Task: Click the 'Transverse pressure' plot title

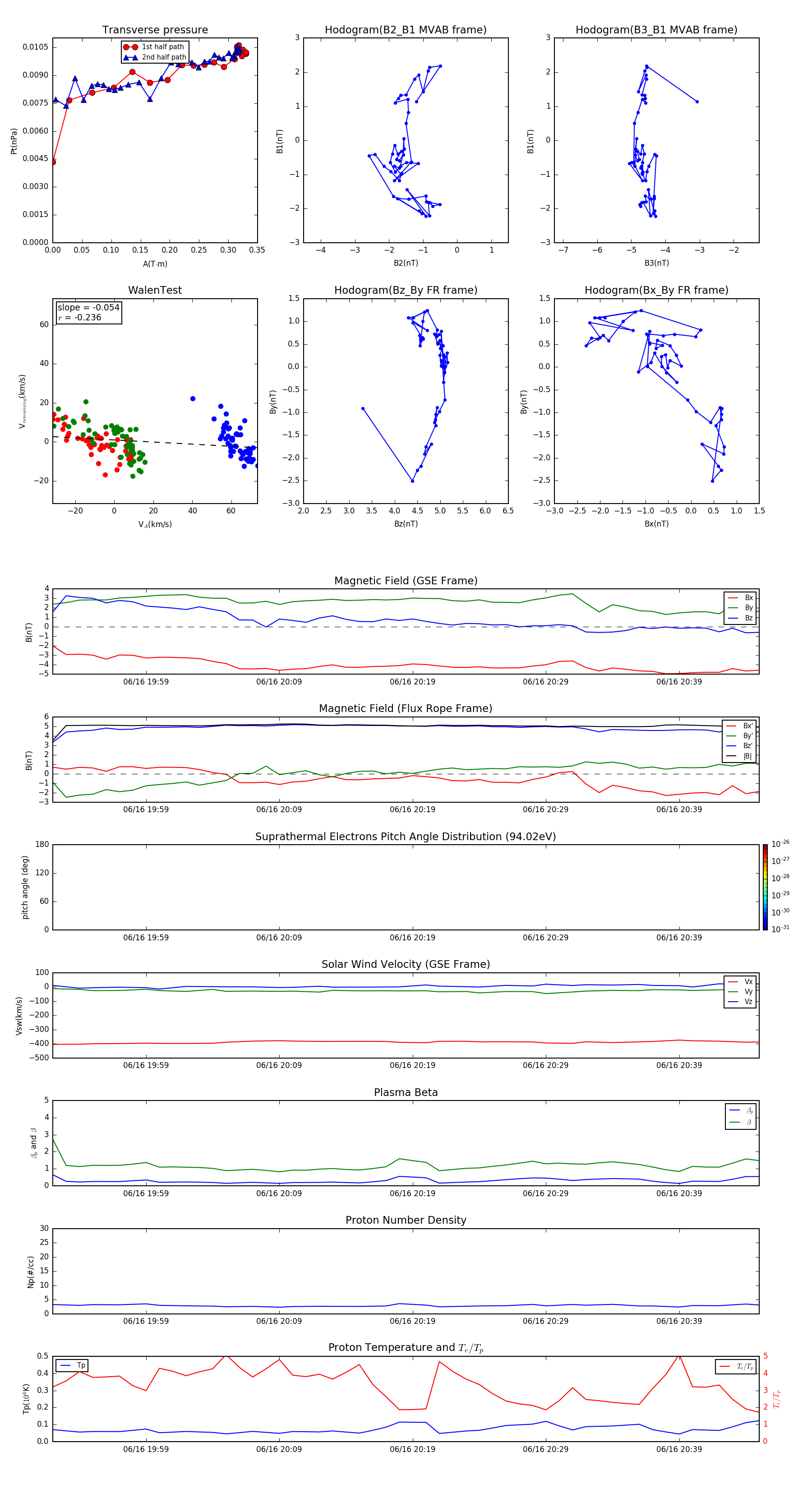Action: click(155, 30)
